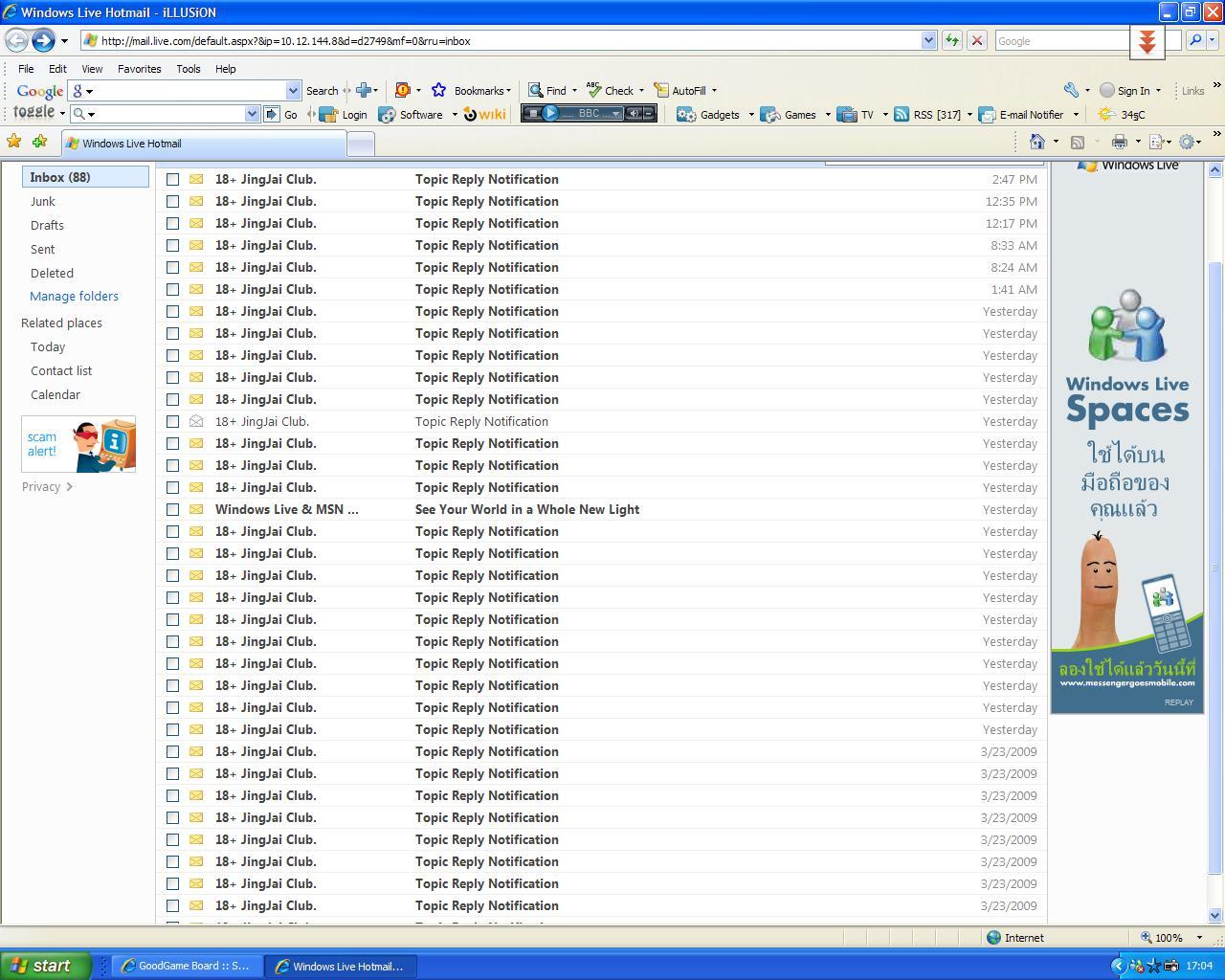Click the Add to Favorites star icon
The image size is (1225, 980).
click(x=39, y=142)
